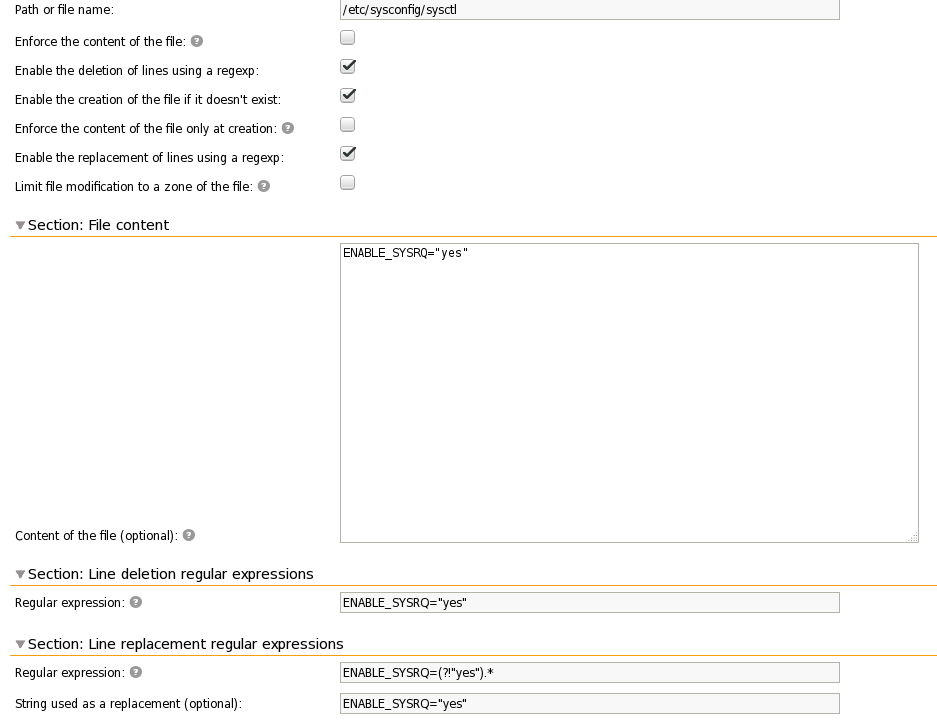Screen dimensions: 937x728
Task: Open help icon for line replacement Regular expression
Action: 136,672
